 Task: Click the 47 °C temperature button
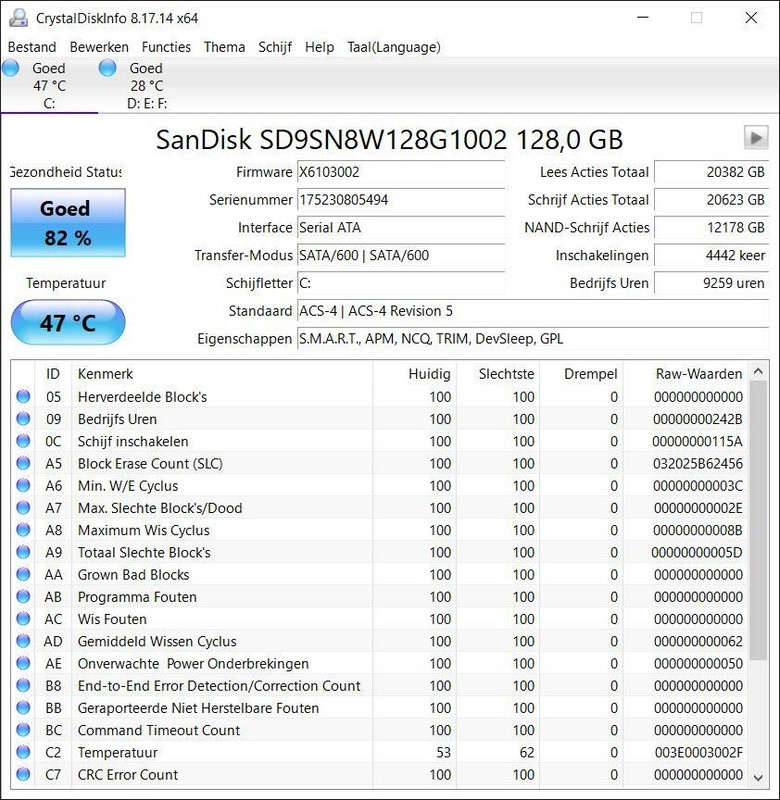67,323
